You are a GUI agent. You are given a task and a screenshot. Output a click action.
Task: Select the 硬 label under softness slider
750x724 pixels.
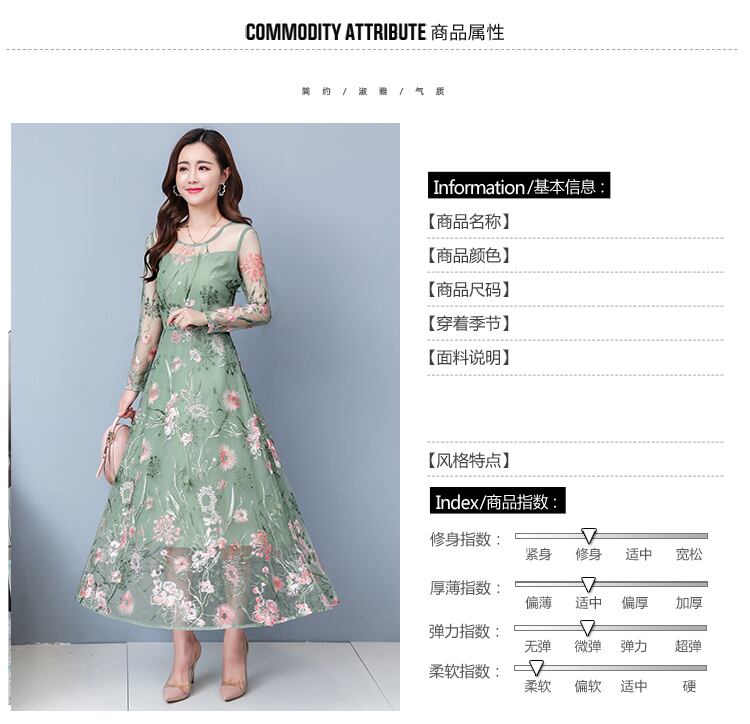coord(689,687)
